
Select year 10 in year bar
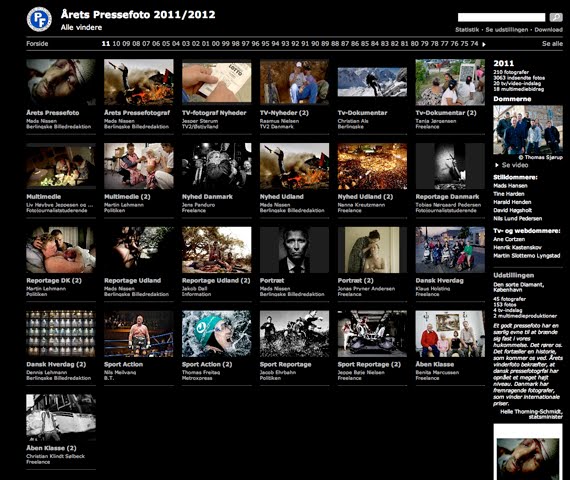coord(116,44)
